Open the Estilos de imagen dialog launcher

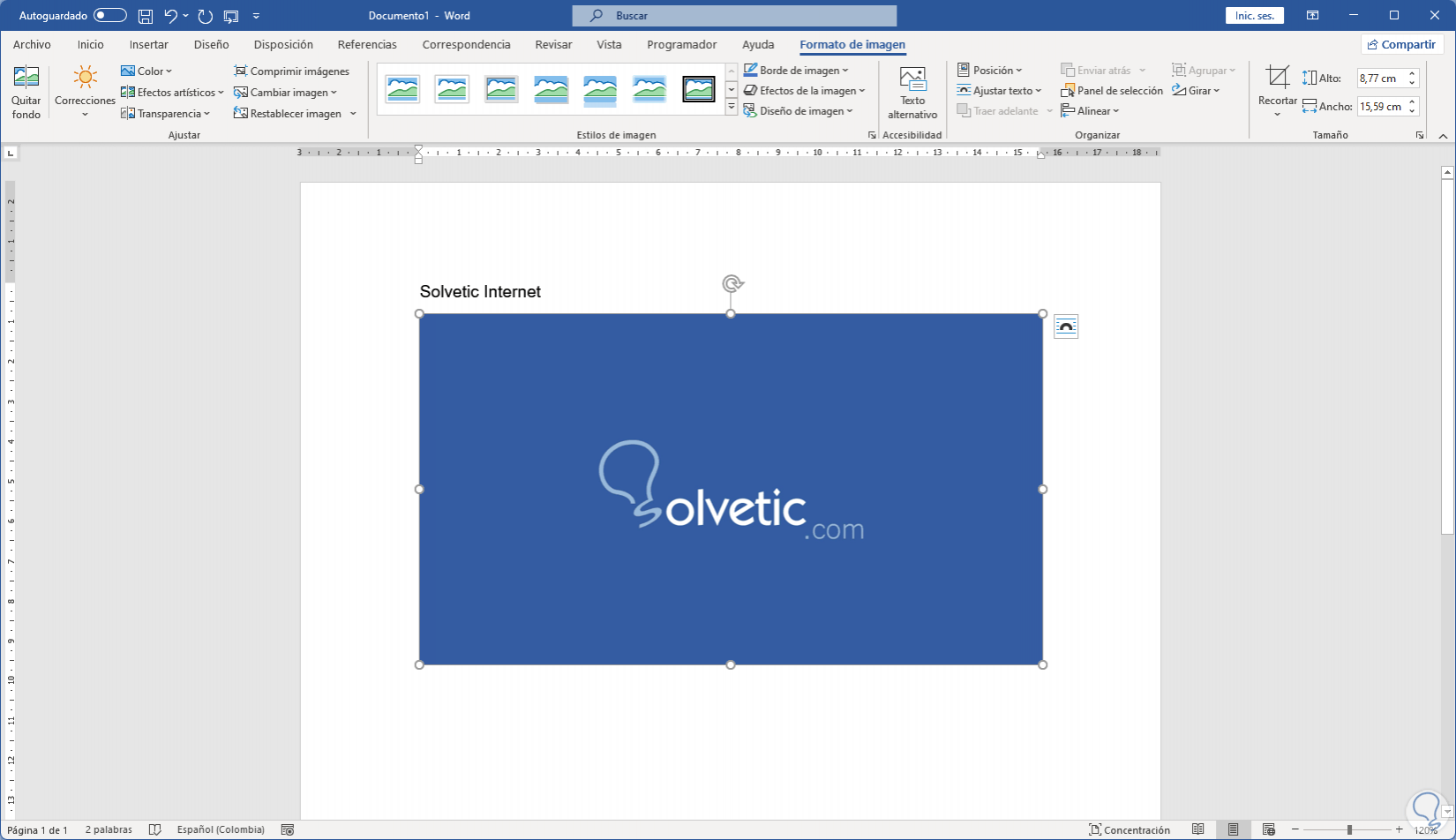pos(872,135)
